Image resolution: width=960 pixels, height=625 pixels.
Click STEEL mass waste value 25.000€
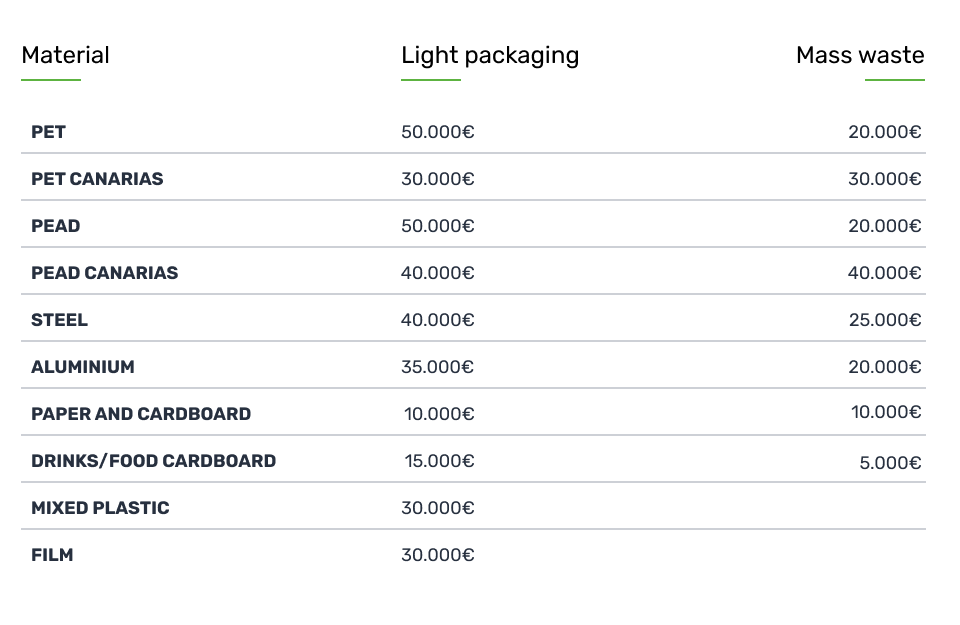click(885, 320)
